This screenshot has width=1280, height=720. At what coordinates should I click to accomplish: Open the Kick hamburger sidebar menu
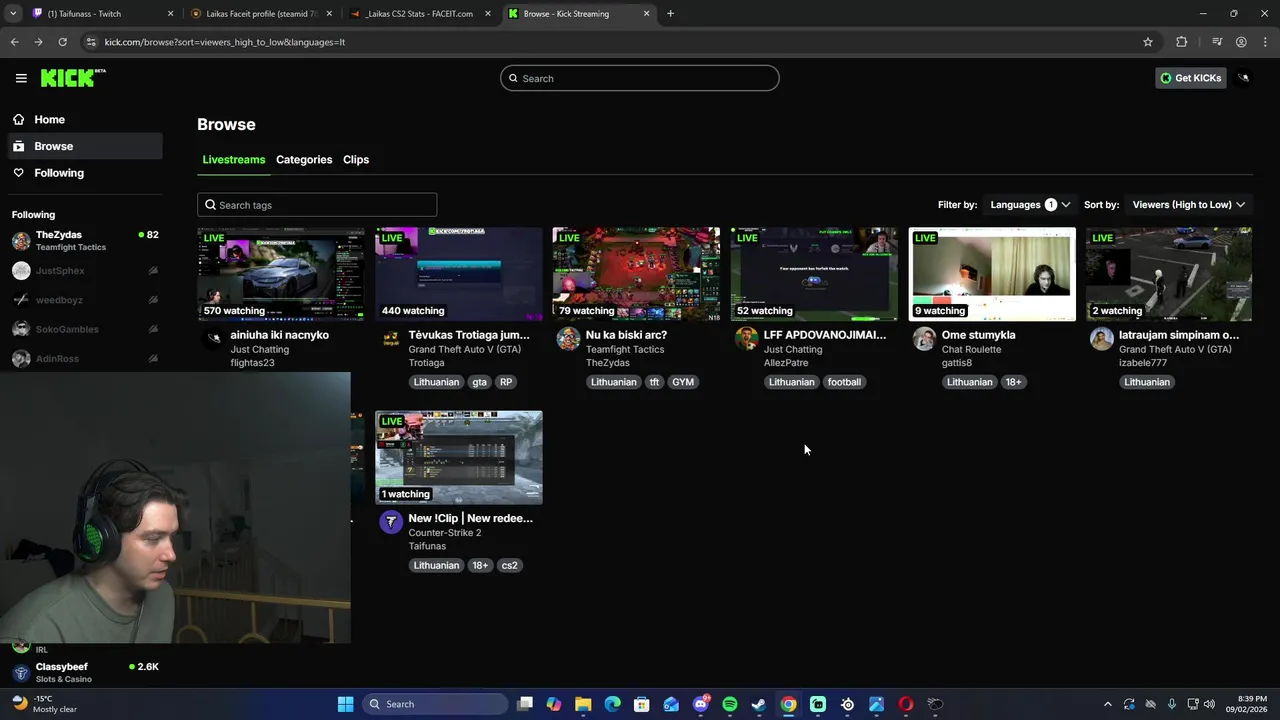tap(21, 78)
